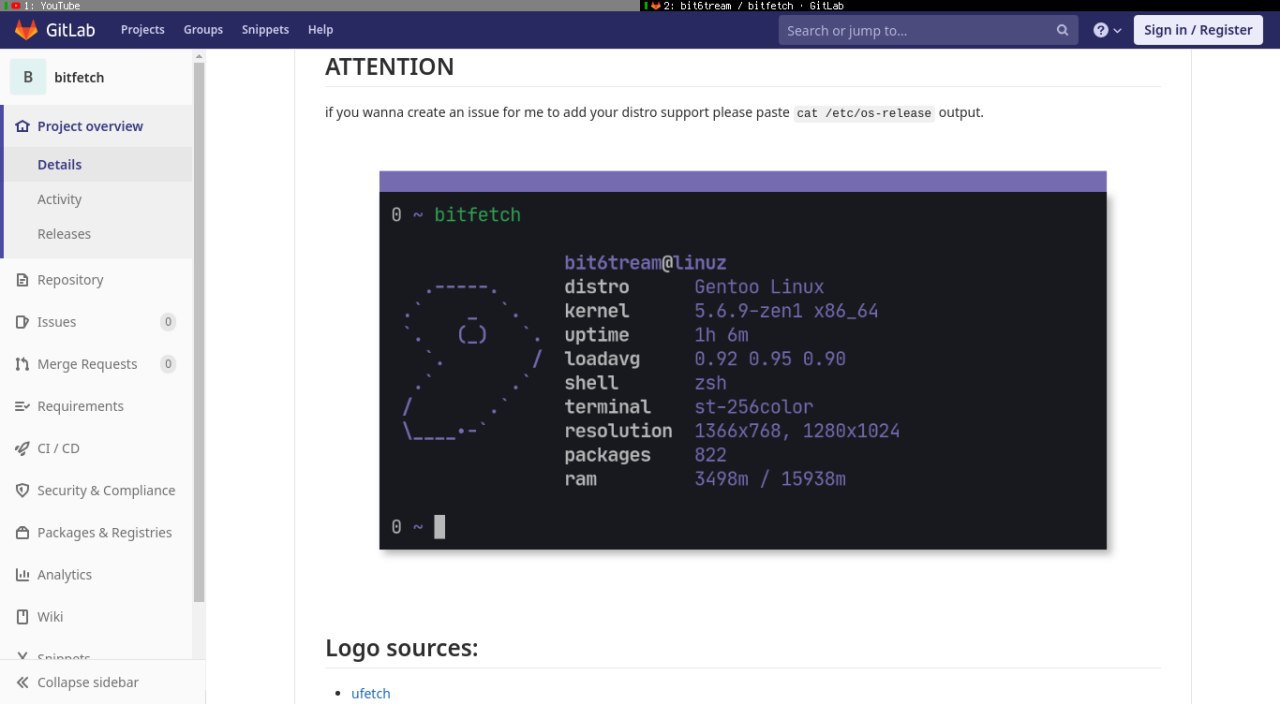Click Collapse sidebar label
The width and height of the screenshot is (1280, 704).
(x=88, y=682)
